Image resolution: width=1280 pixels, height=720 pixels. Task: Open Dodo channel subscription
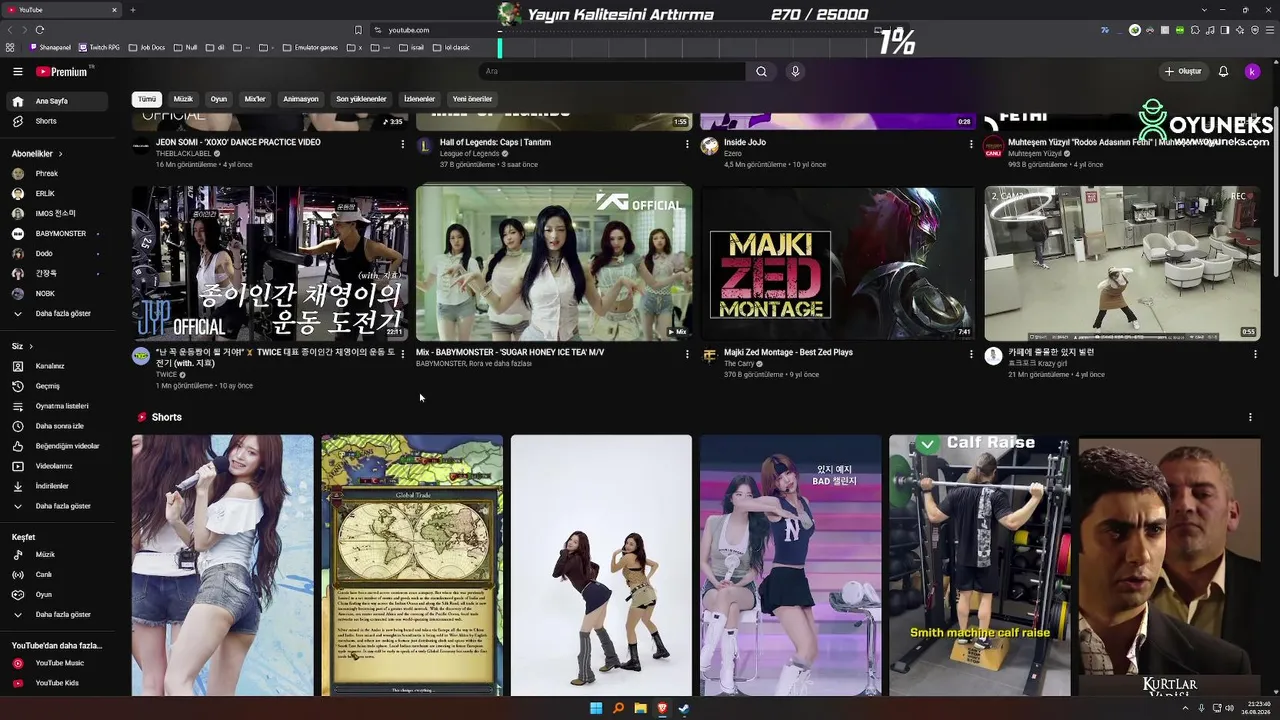59,253
